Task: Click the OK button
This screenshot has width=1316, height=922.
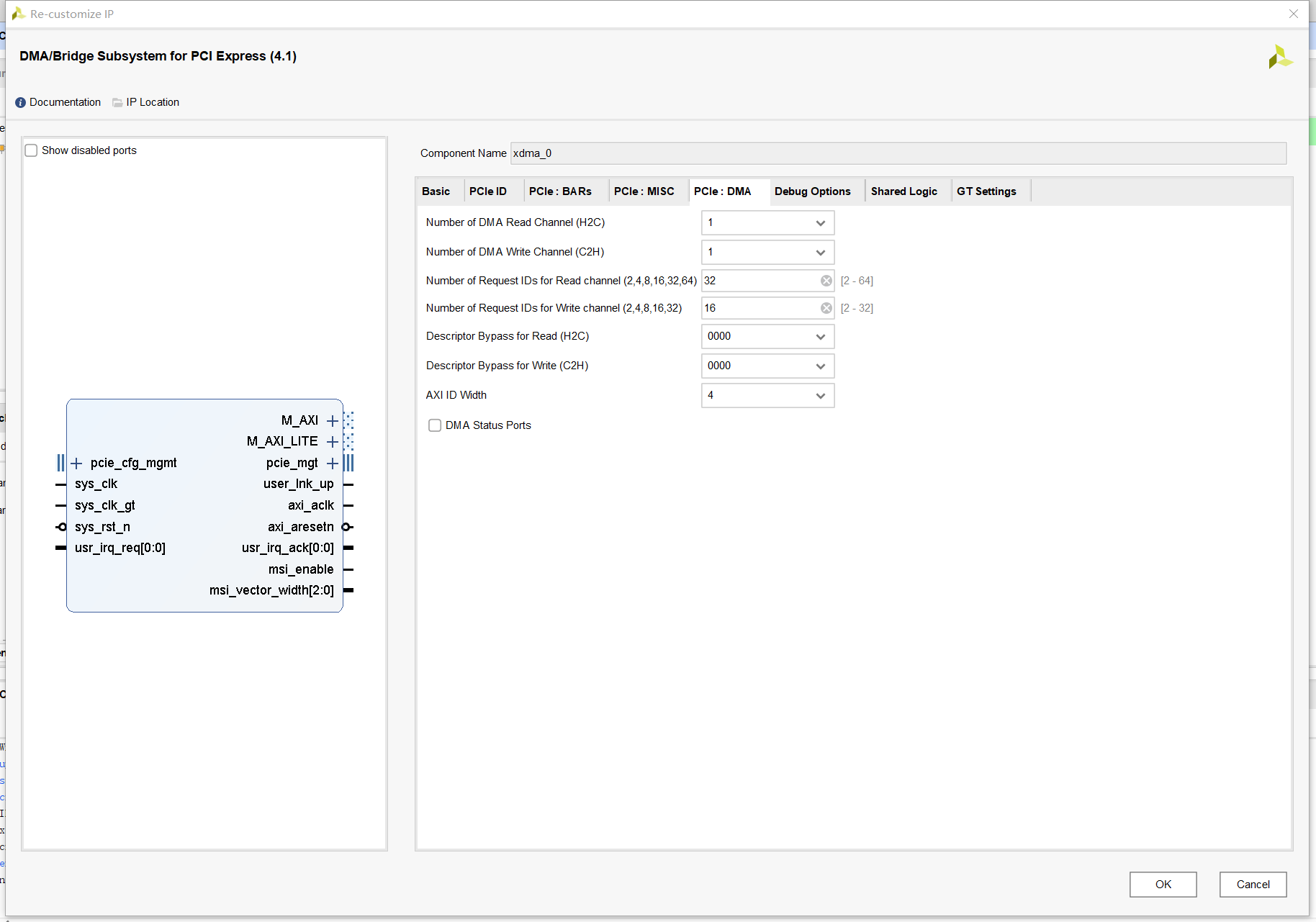Action: [1163, 885]
